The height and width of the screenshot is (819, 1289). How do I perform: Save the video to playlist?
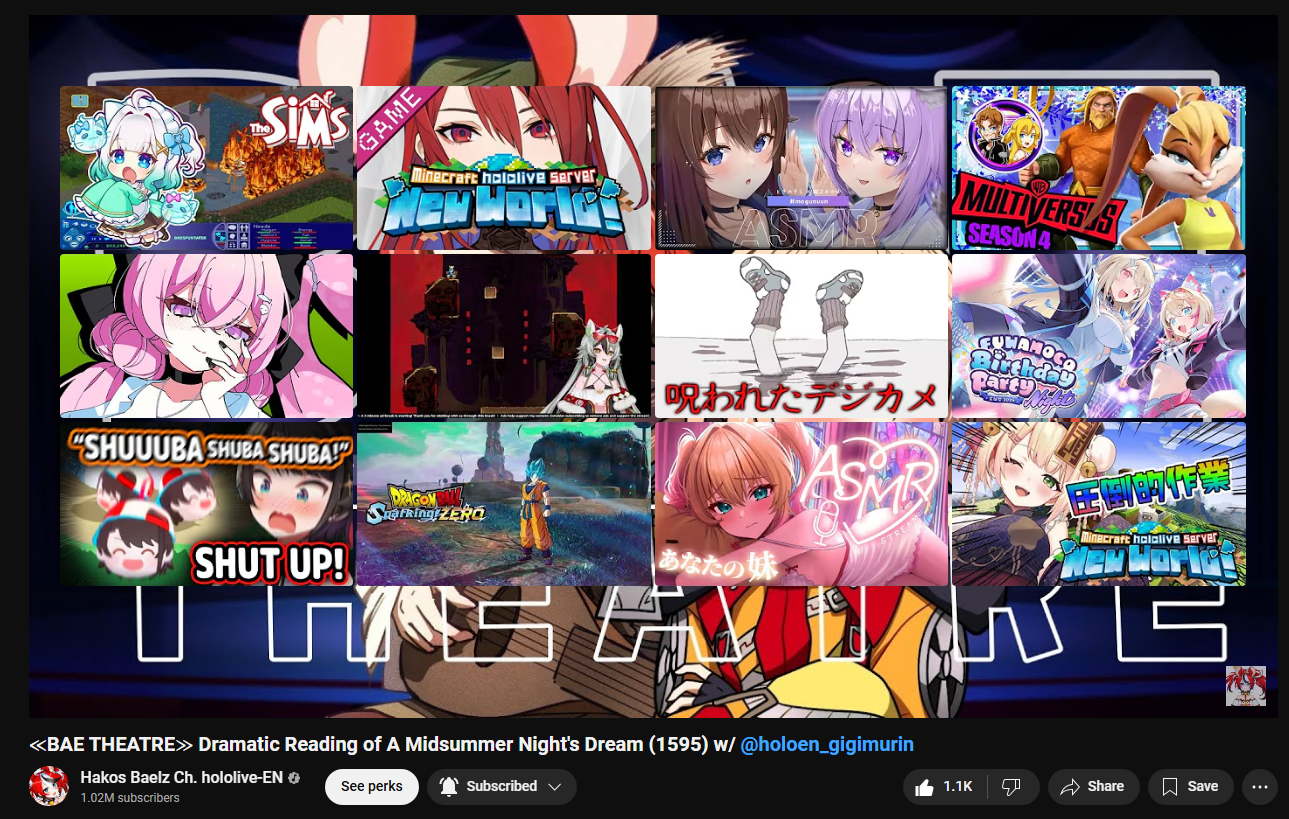tap(1190, 787)
